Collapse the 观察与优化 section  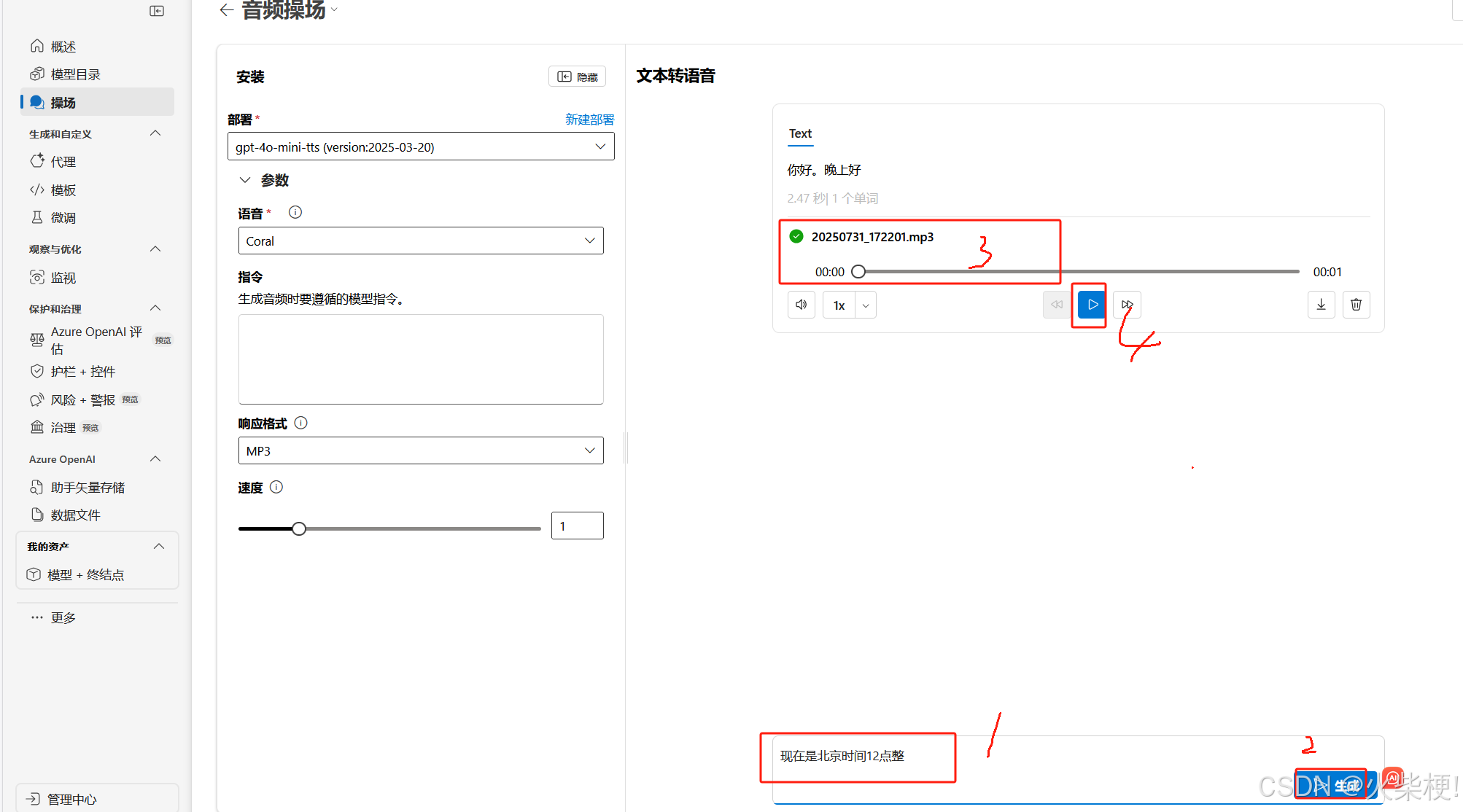(x=155, y=249)
